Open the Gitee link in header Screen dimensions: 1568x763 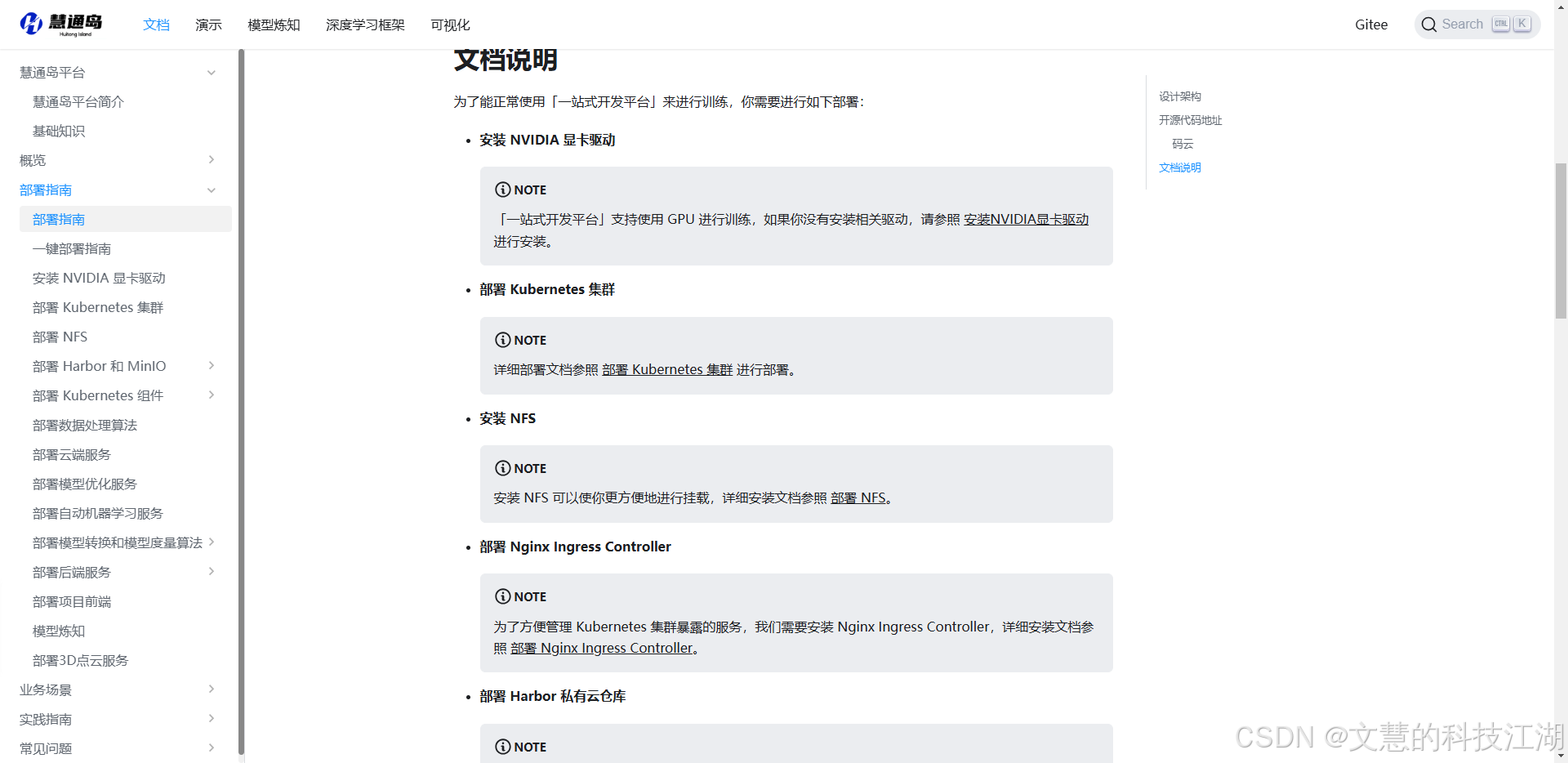(x=1371, y=25)
